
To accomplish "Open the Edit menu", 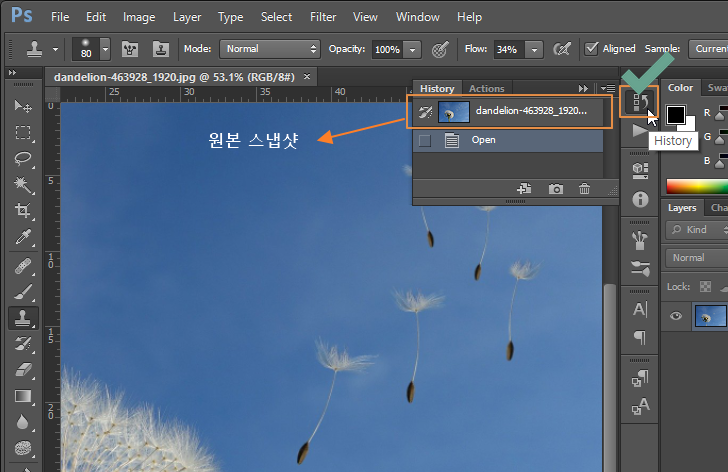I will pos(96,17).
